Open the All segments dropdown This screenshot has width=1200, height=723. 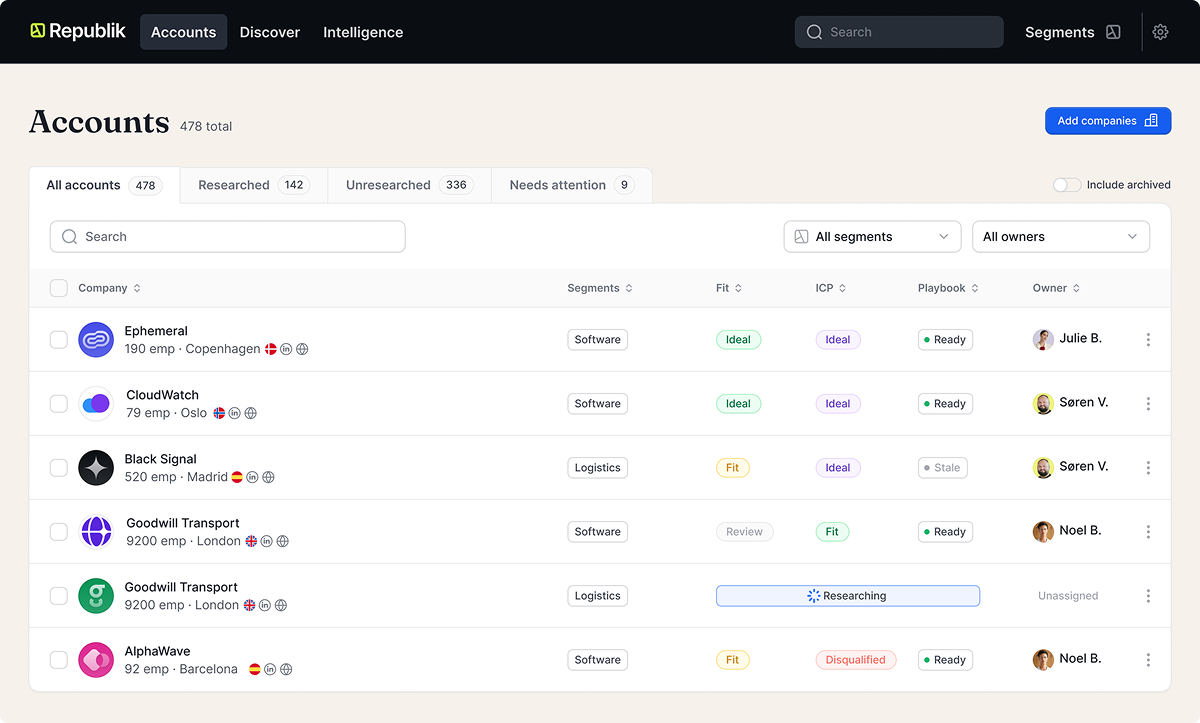(872, 237)
